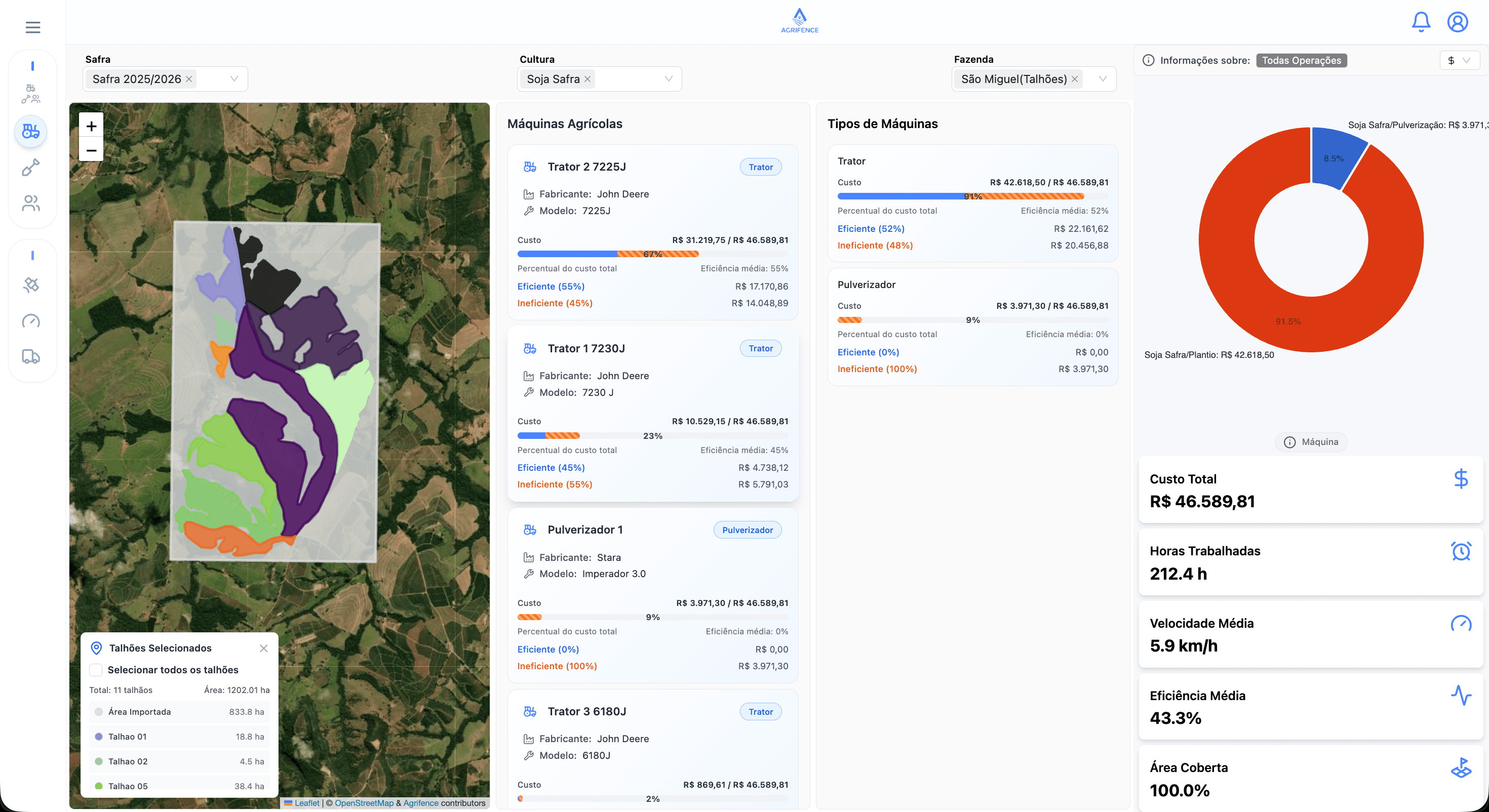This screenshot has height=812, width=1489.
Task: Open the operators people sidebar icon
Action: coord(30,204)
